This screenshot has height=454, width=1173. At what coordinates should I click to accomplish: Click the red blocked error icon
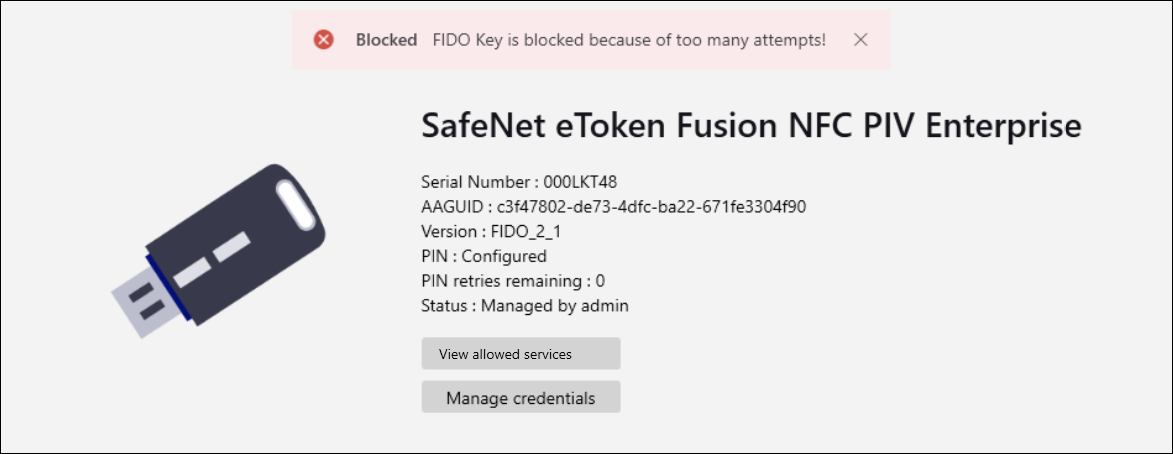324,40
